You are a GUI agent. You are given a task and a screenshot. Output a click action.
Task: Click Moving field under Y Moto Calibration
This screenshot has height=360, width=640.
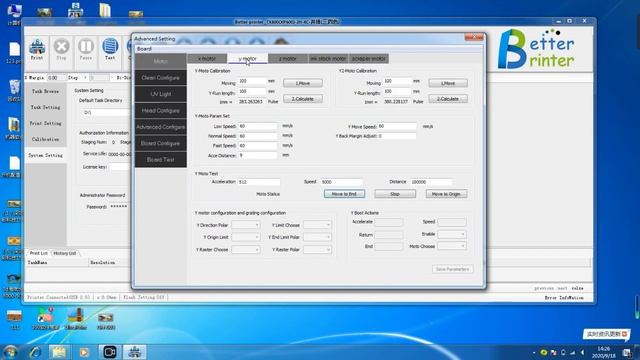point(252,81)
